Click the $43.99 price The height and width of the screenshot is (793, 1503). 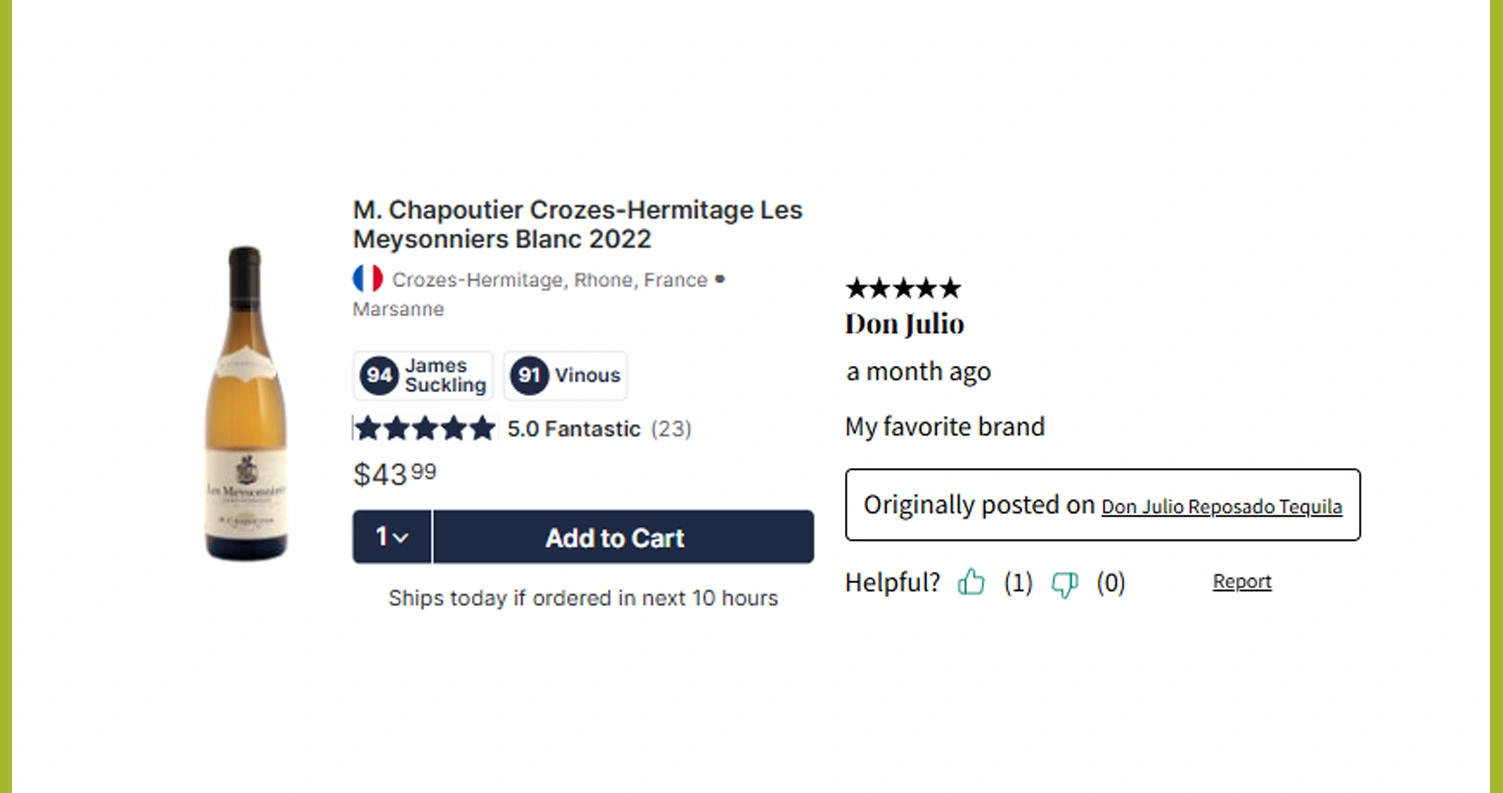(x=395, y=474)
